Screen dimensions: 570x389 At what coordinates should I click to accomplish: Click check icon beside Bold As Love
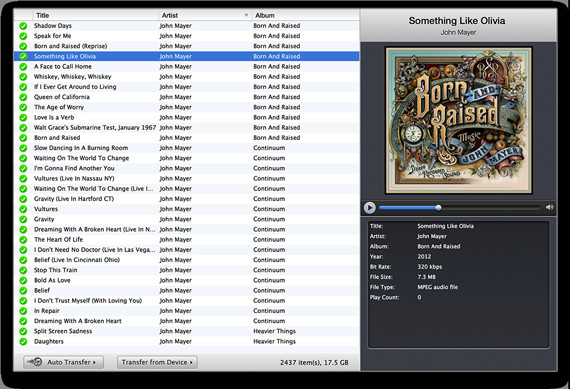(x=23, y=280)
